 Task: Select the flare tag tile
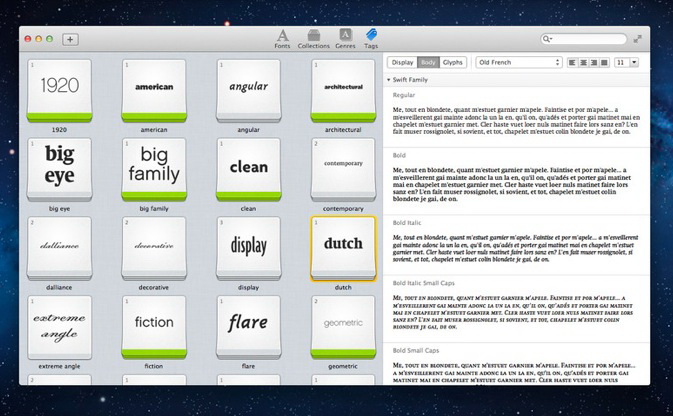point(249,328)
